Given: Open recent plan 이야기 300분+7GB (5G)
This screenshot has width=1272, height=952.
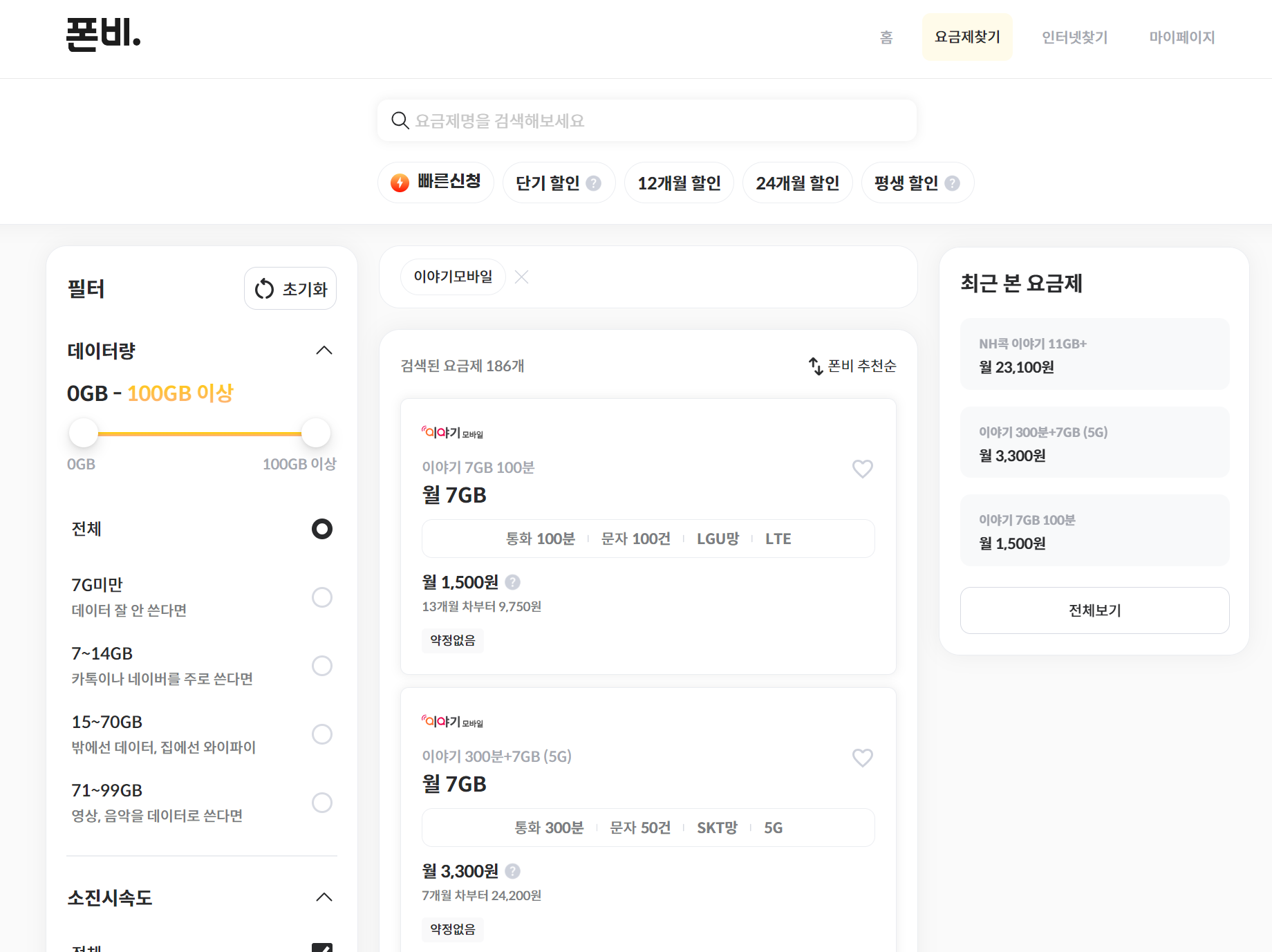Looking at the screenshot, I should tap(1094, 442).
